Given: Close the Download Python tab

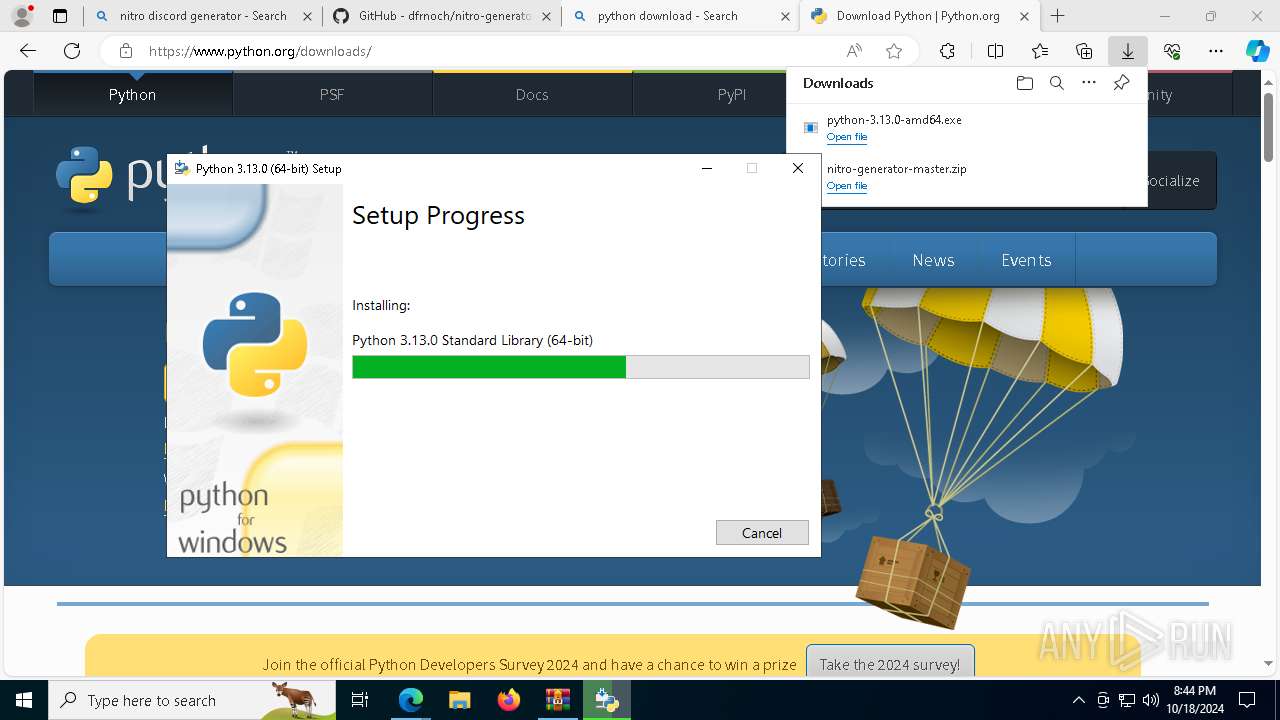Looking at the screenshot, I should (x=1023, y=16).
